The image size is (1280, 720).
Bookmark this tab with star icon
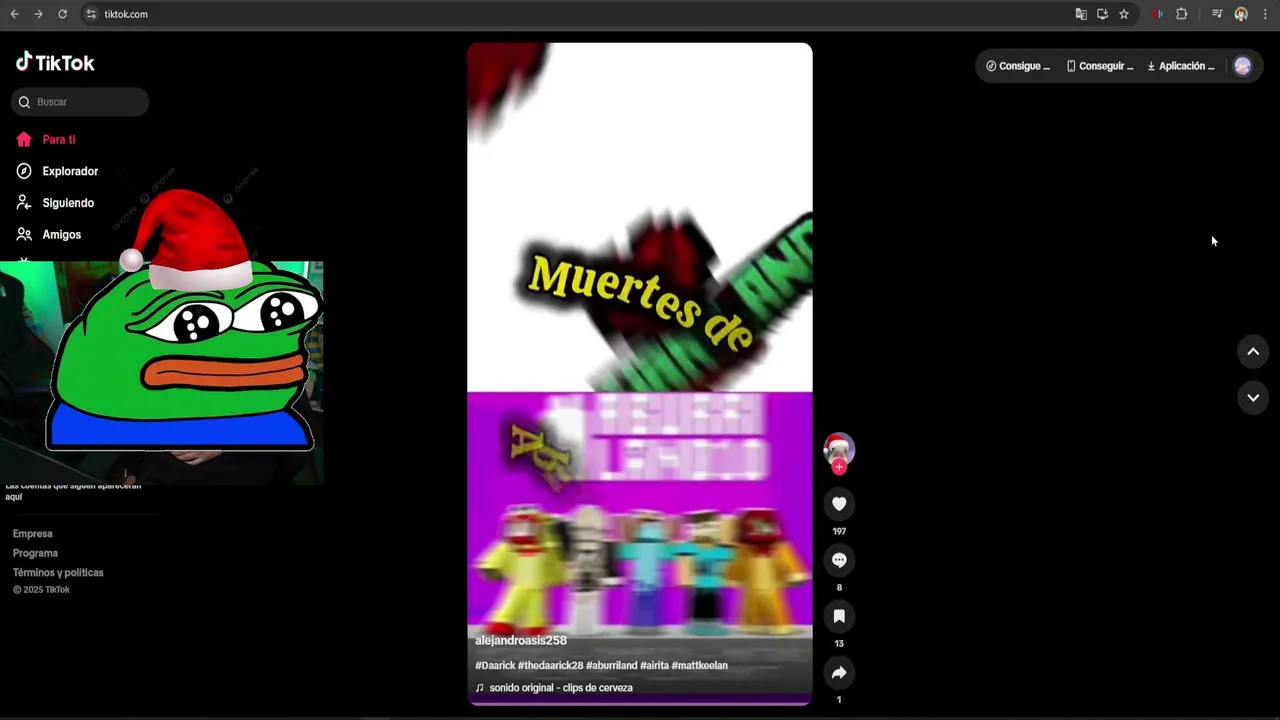pyautogui.click(x=1124, y=14)
